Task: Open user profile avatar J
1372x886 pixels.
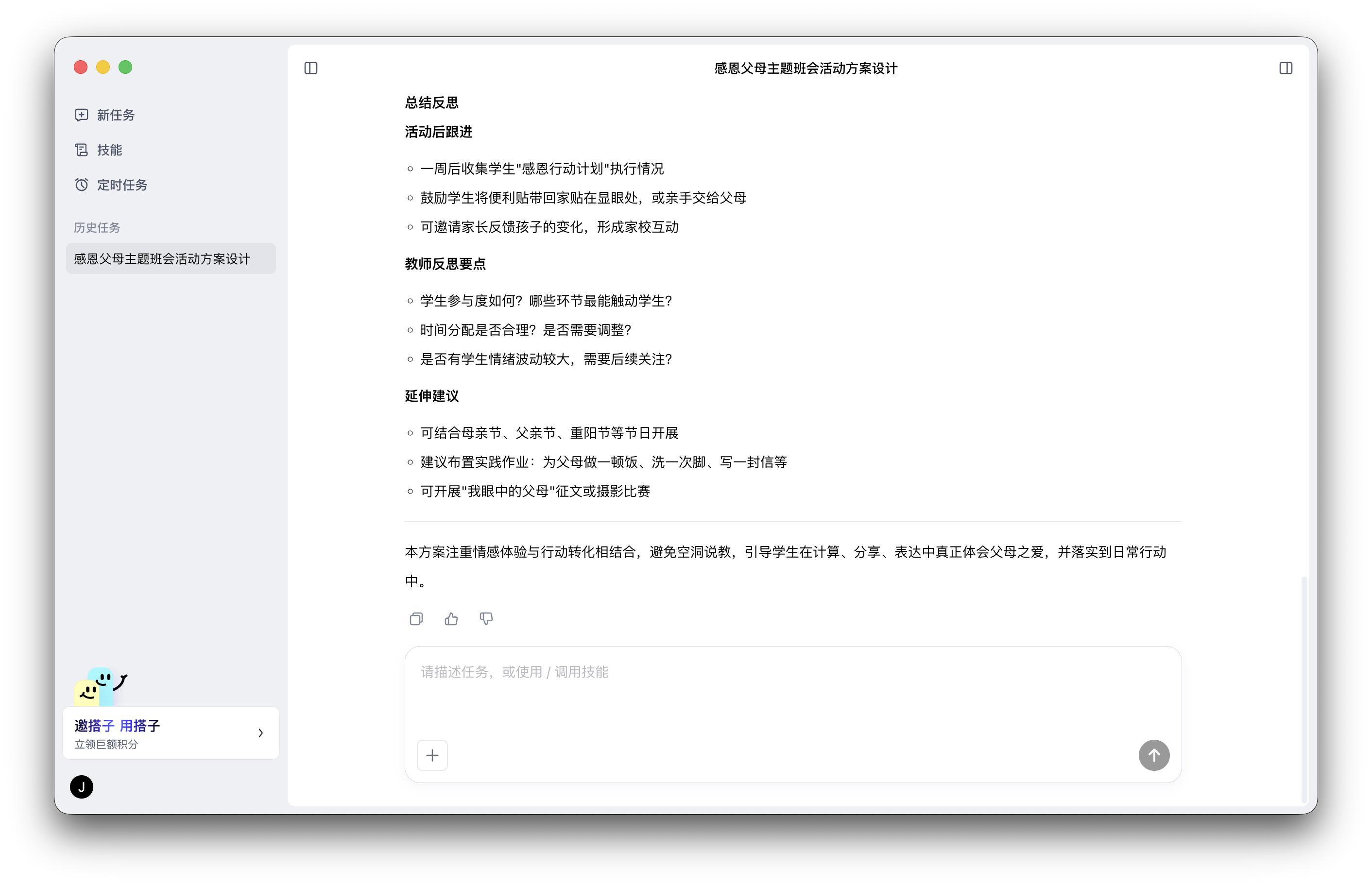Action: pyautogui.click(x=81, y=786)
